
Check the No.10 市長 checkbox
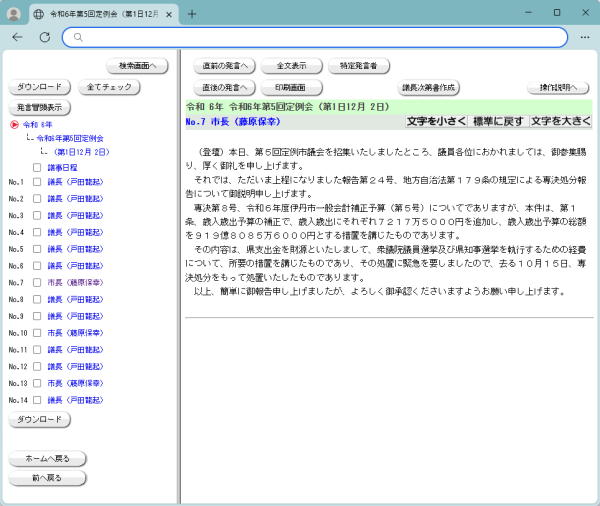37,333
